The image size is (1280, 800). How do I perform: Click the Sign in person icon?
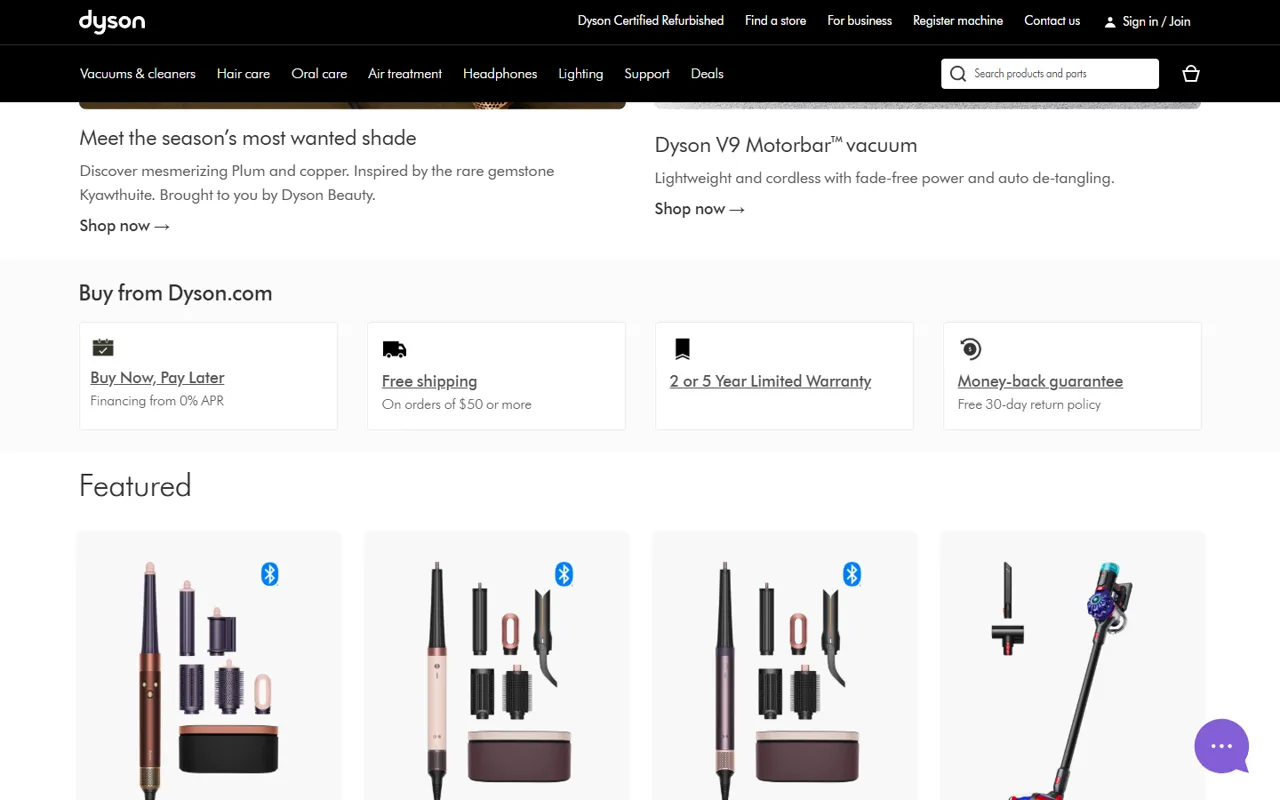coord(1109,22)
